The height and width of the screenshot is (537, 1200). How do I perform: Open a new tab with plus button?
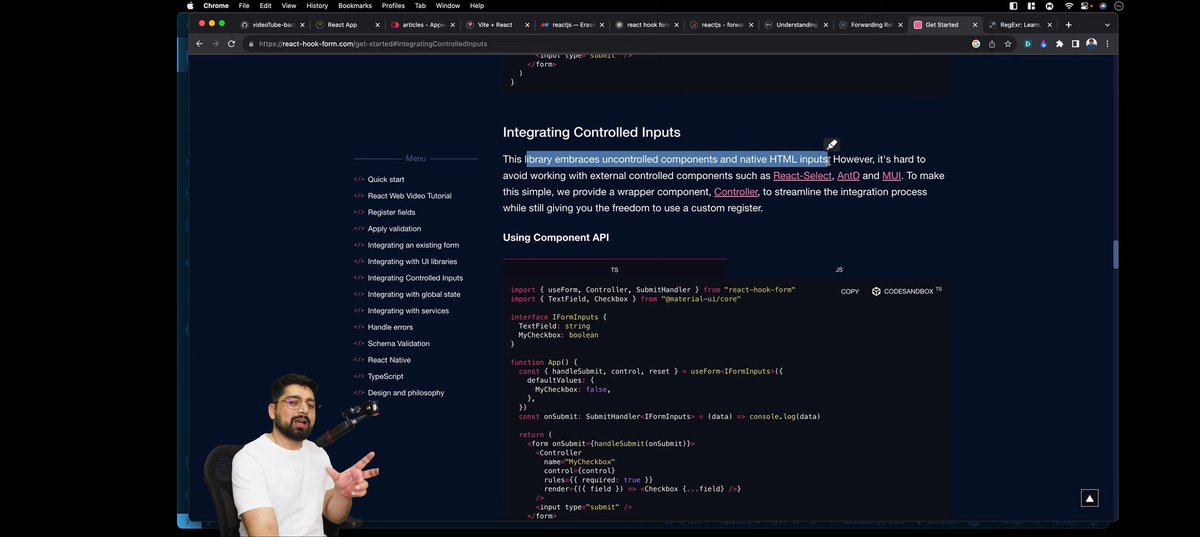[x=1069, y=24]
